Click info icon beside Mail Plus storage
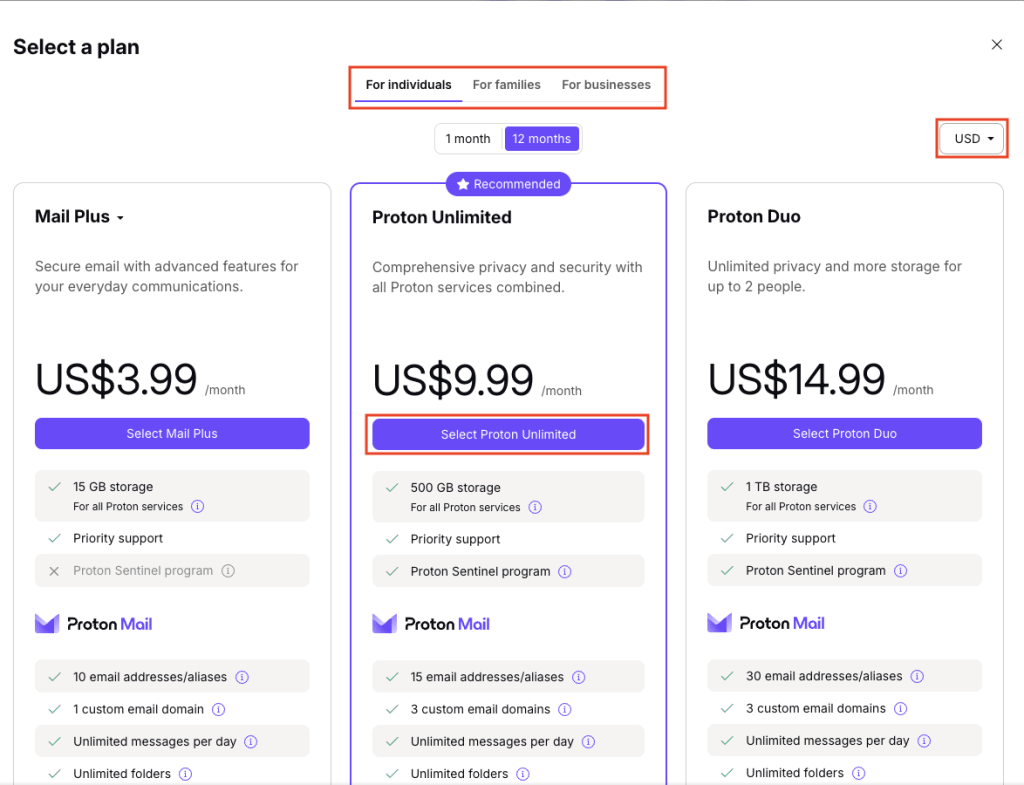This screenshot has width=1024, height=785. coord(197,507)
